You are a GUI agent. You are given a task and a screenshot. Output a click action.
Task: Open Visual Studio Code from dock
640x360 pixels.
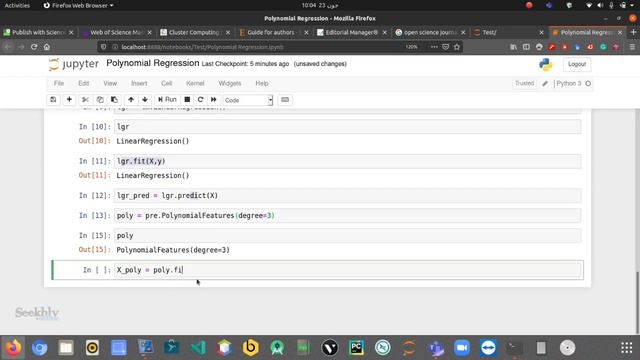[x=198, y=348]
